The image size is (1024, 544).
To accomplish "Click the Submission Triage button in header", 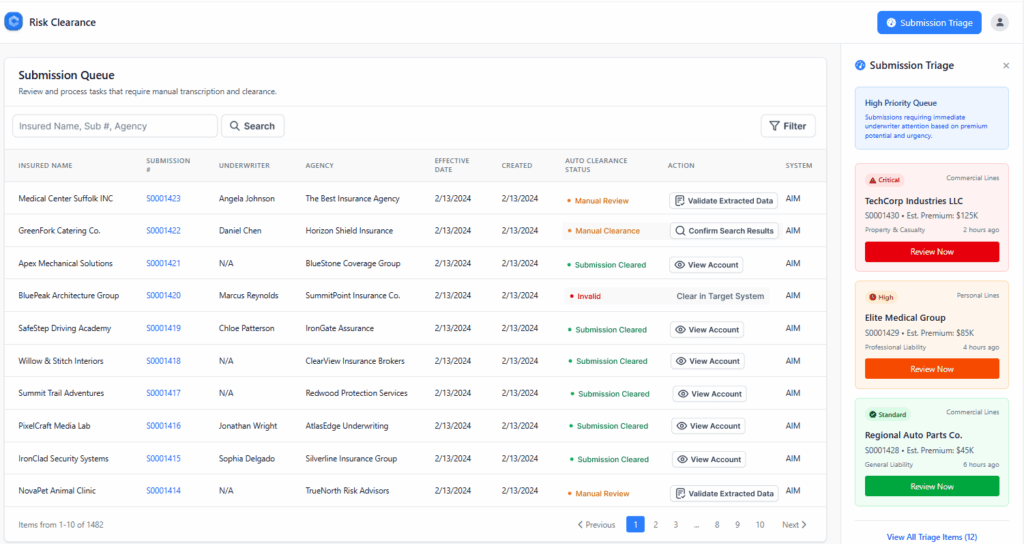I will tap(929, 22).
